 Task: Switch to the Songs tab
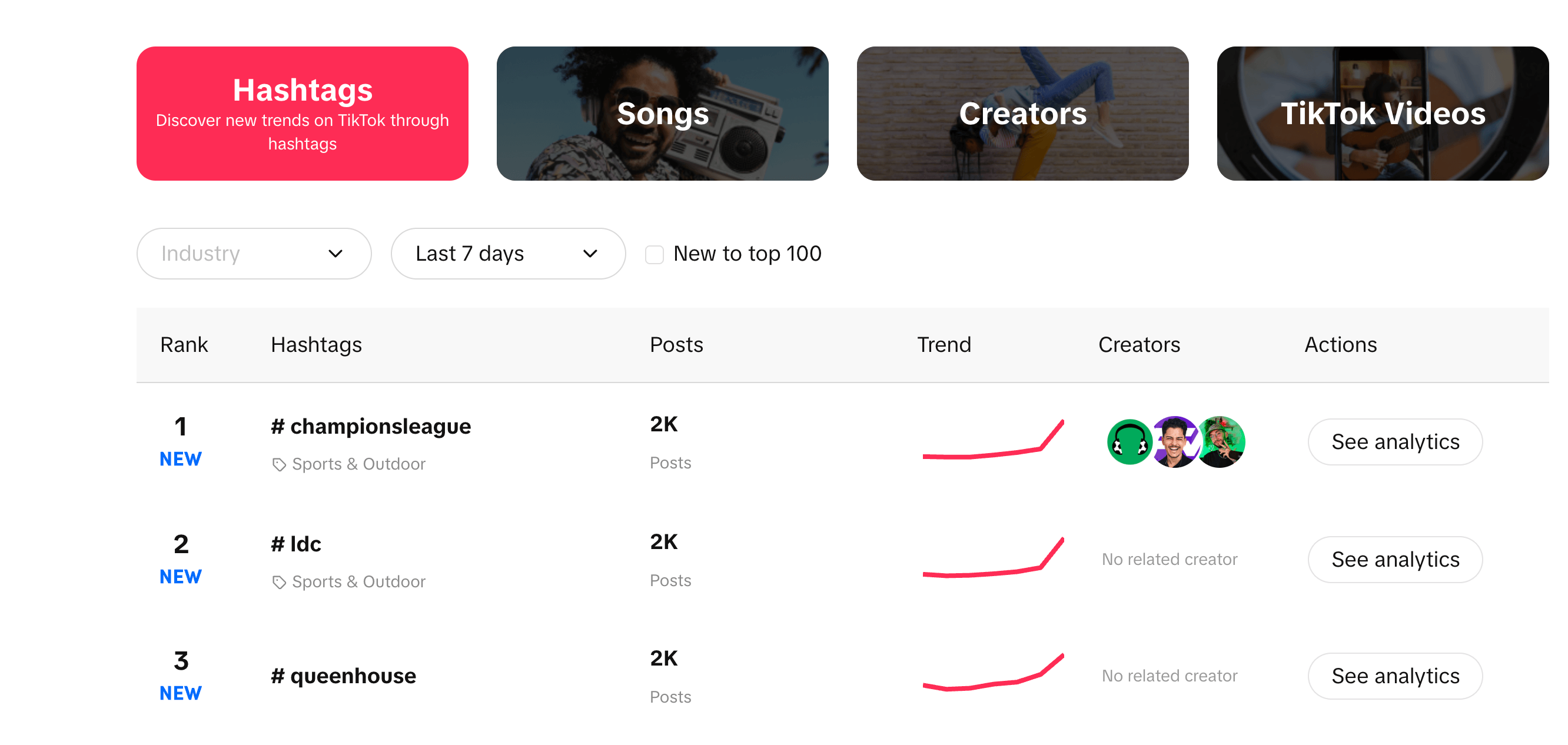[x=662, y=114]
